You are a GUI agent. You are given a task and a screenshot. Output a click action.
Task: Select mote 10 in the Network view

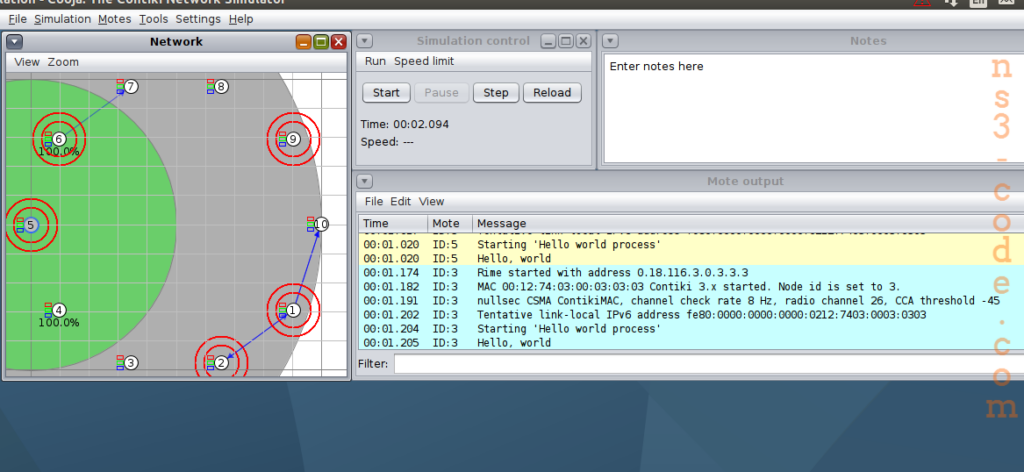[x=321, y=225]
